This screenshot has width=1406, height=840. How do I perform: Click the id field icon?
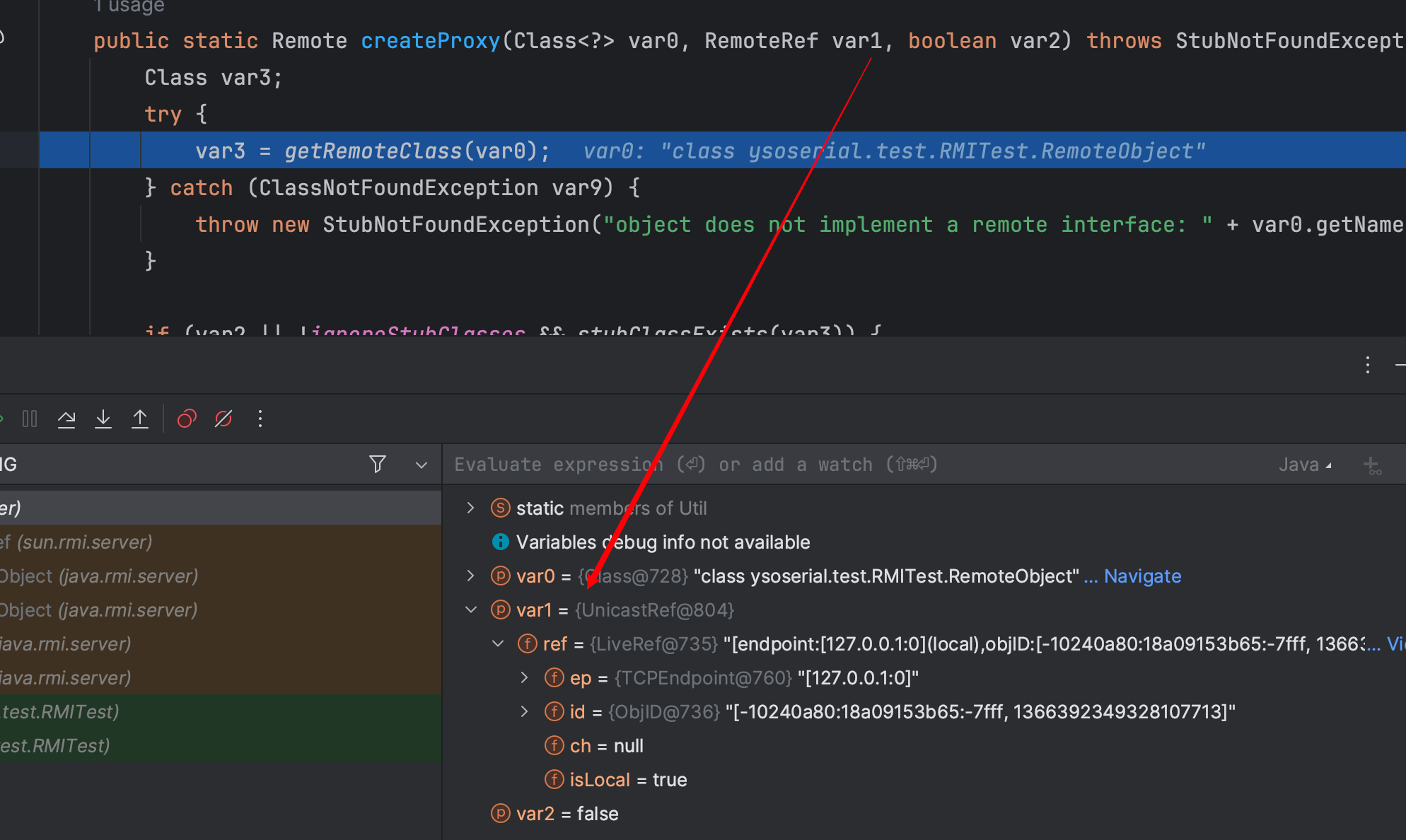[554, 711]
